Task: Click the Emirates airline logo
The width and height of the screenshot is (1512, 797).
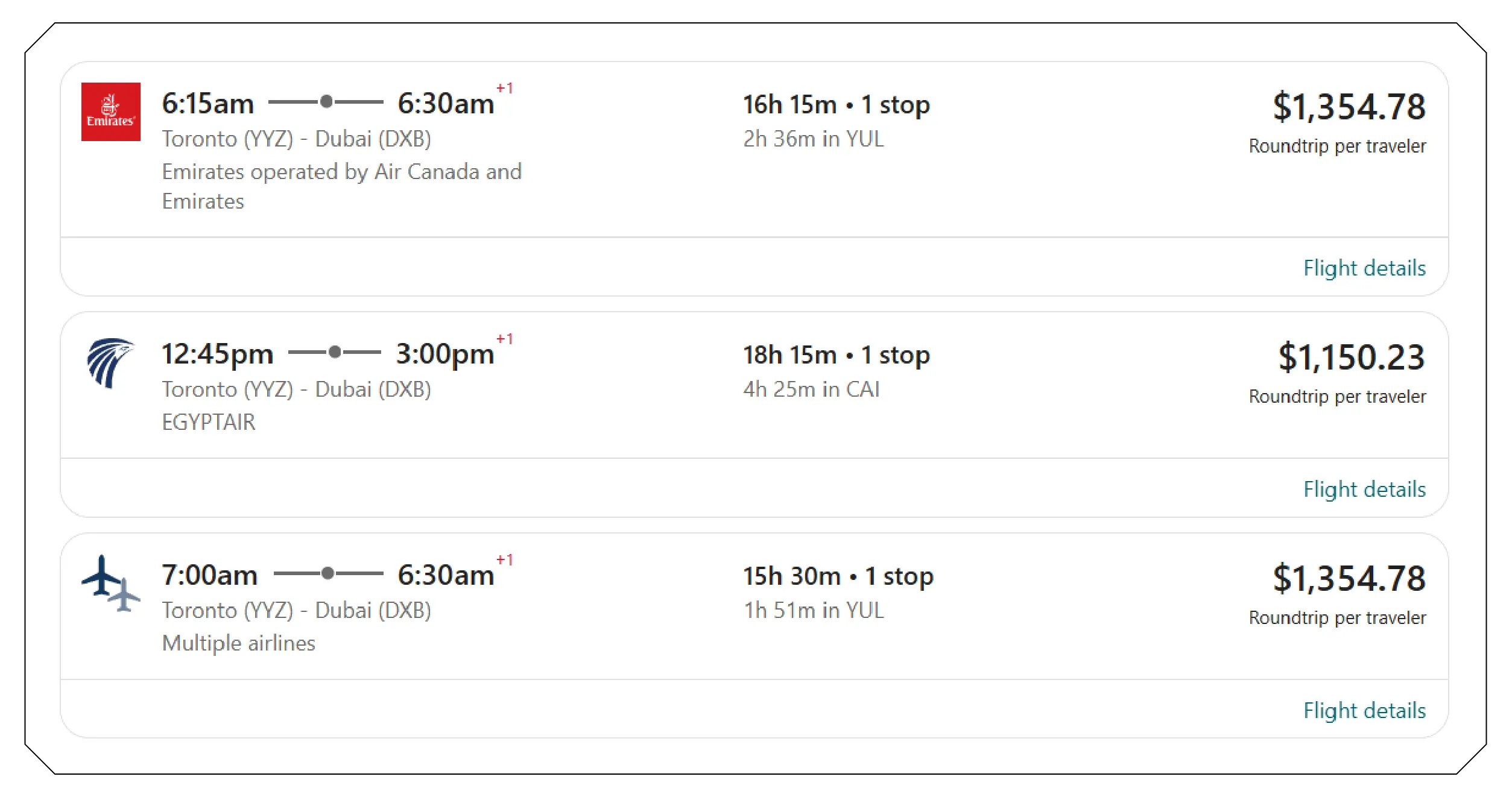Action: pos(110,112)
